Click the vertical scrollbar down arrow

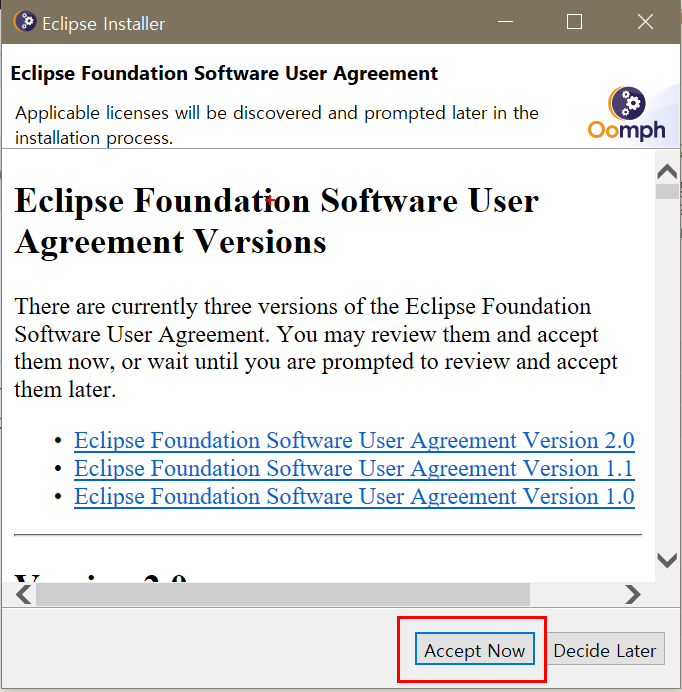(x=667, y=560)
